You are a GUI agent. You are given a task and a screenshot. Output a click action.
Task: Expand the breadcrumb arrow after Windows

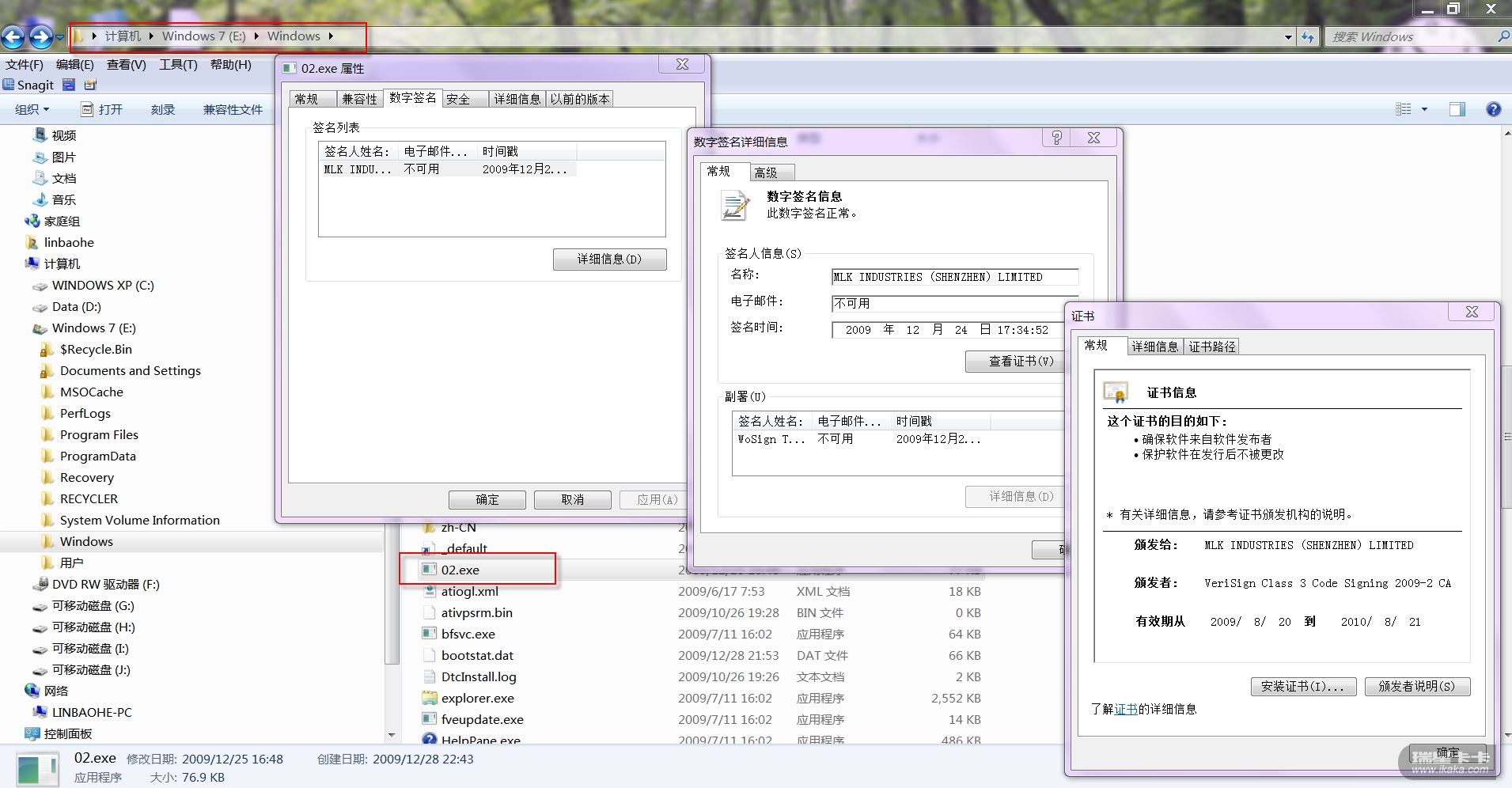point(331,36)
